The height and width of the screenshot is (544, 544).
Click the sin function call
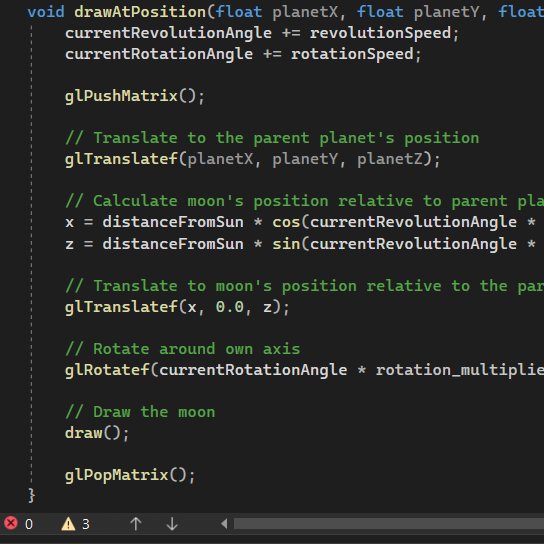click(286, 244)
